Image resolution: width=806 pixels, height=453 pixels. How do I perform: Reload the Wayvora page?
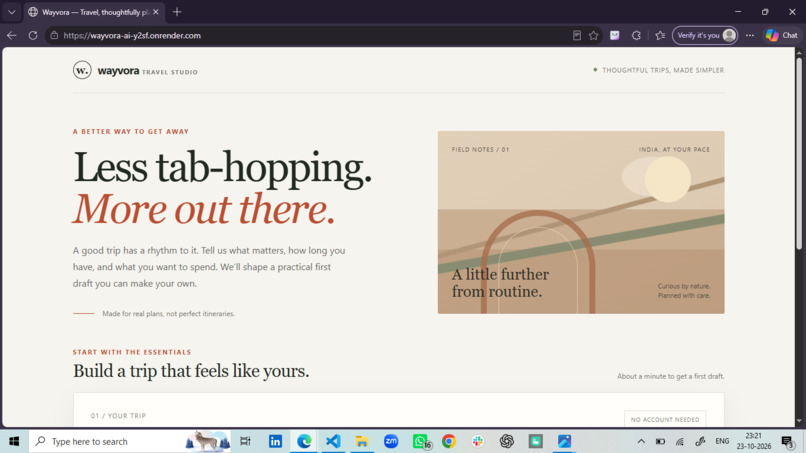(33, 35)
